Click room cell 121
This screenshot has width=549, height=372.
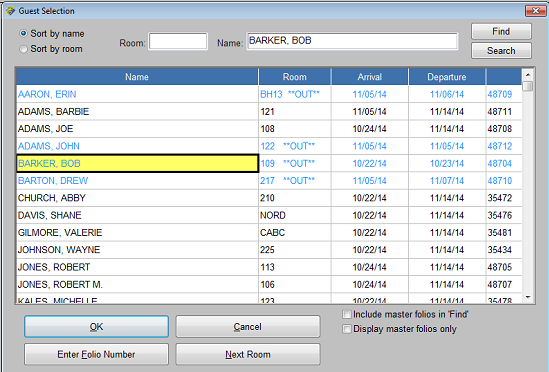294,111
